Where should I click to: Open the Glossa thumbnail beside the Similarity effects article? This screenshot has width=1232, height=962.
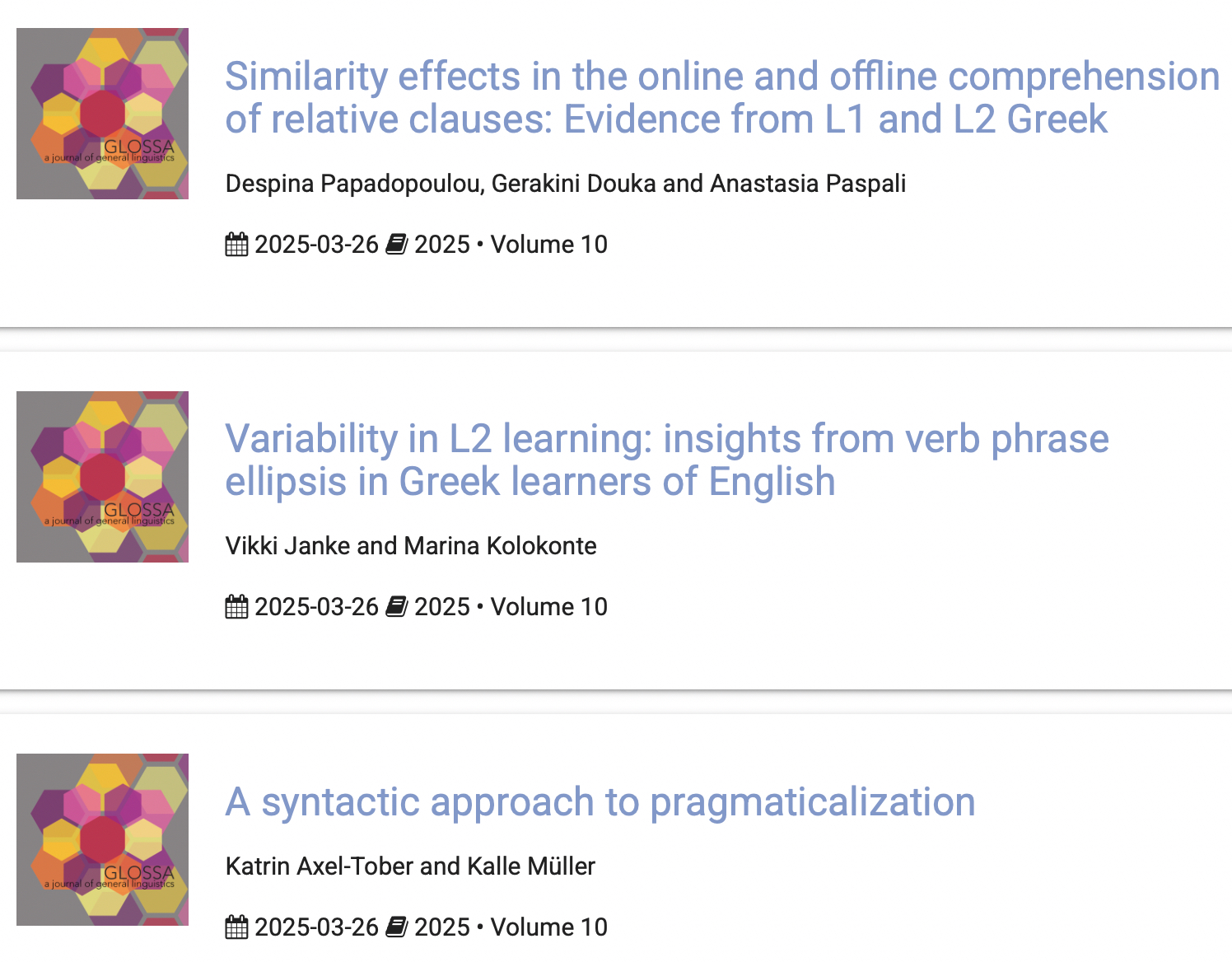pos(102,114)
